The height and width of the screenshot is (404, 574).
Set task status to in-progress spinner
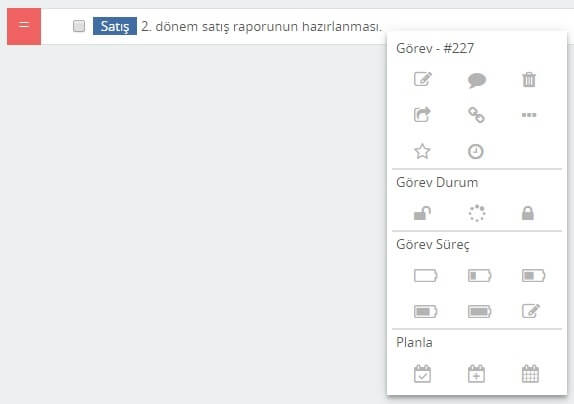coord(477,213)
